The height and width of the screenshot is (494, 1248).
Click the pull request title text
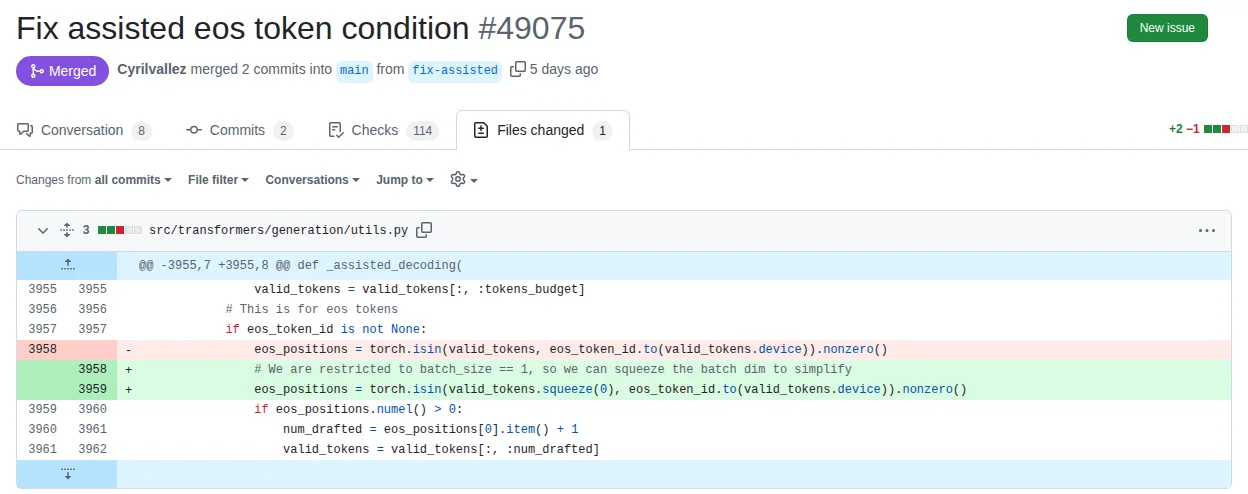point(243,28)
